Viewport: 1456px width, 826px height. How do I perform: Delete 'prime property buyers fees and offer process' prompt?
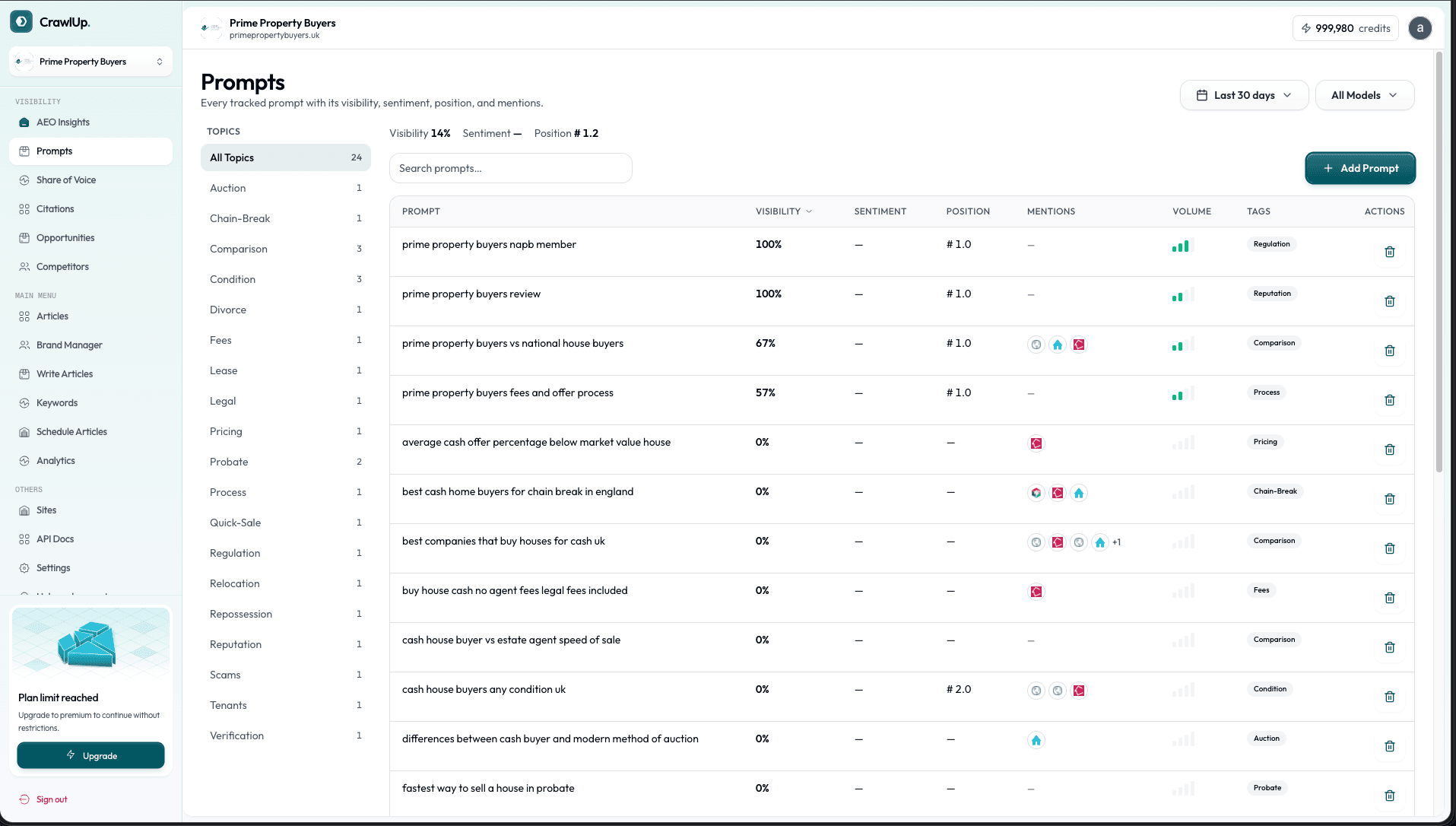(1390, 400)
